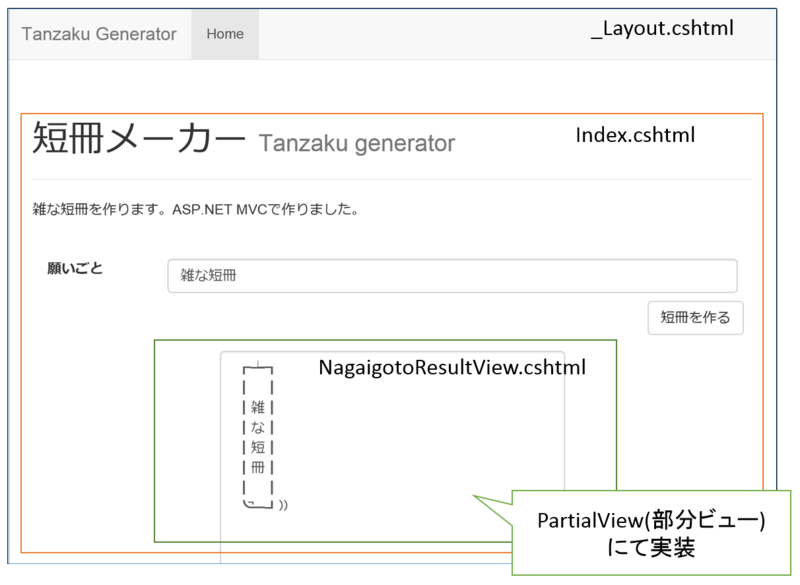Screen dimensions: 800x585
Task: Click the PartialView(部分ビュー) callout box
Action: pos(651,534)
